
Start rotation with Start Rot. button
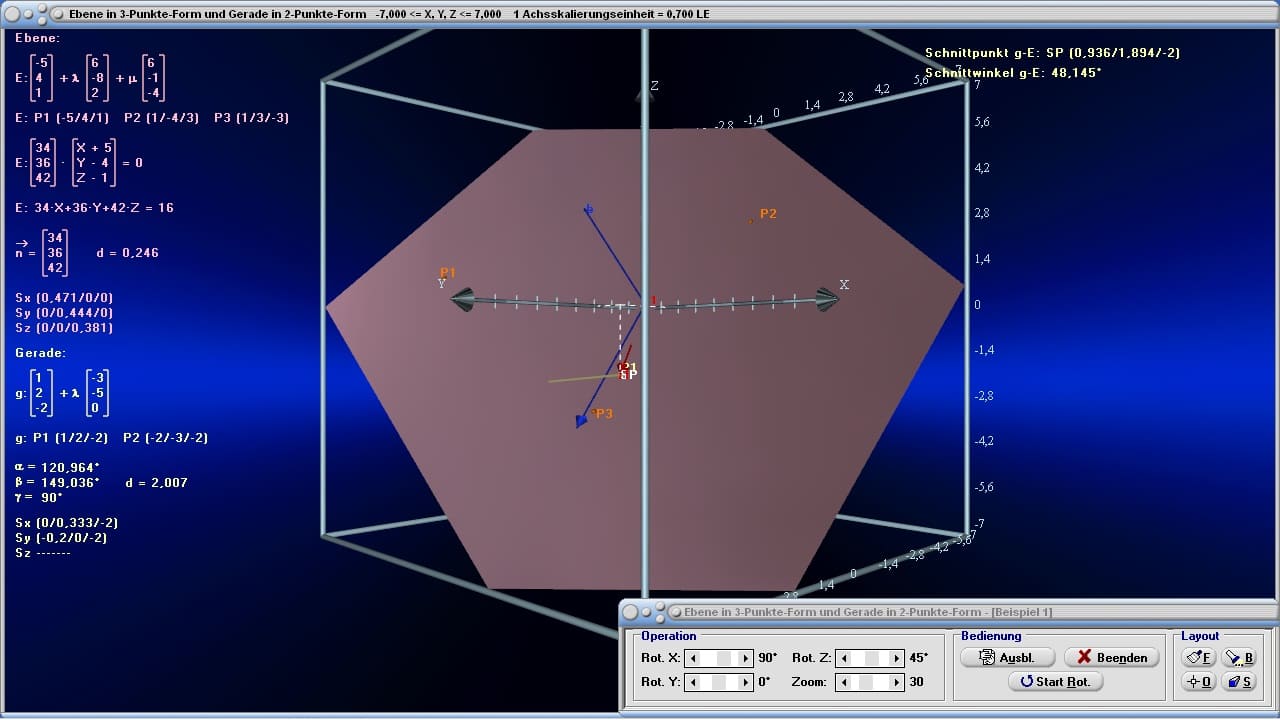1055,681
